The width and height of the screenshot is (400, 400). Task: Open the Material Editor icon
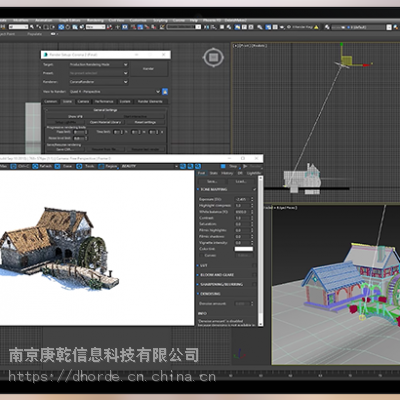[x=260, y=27]
